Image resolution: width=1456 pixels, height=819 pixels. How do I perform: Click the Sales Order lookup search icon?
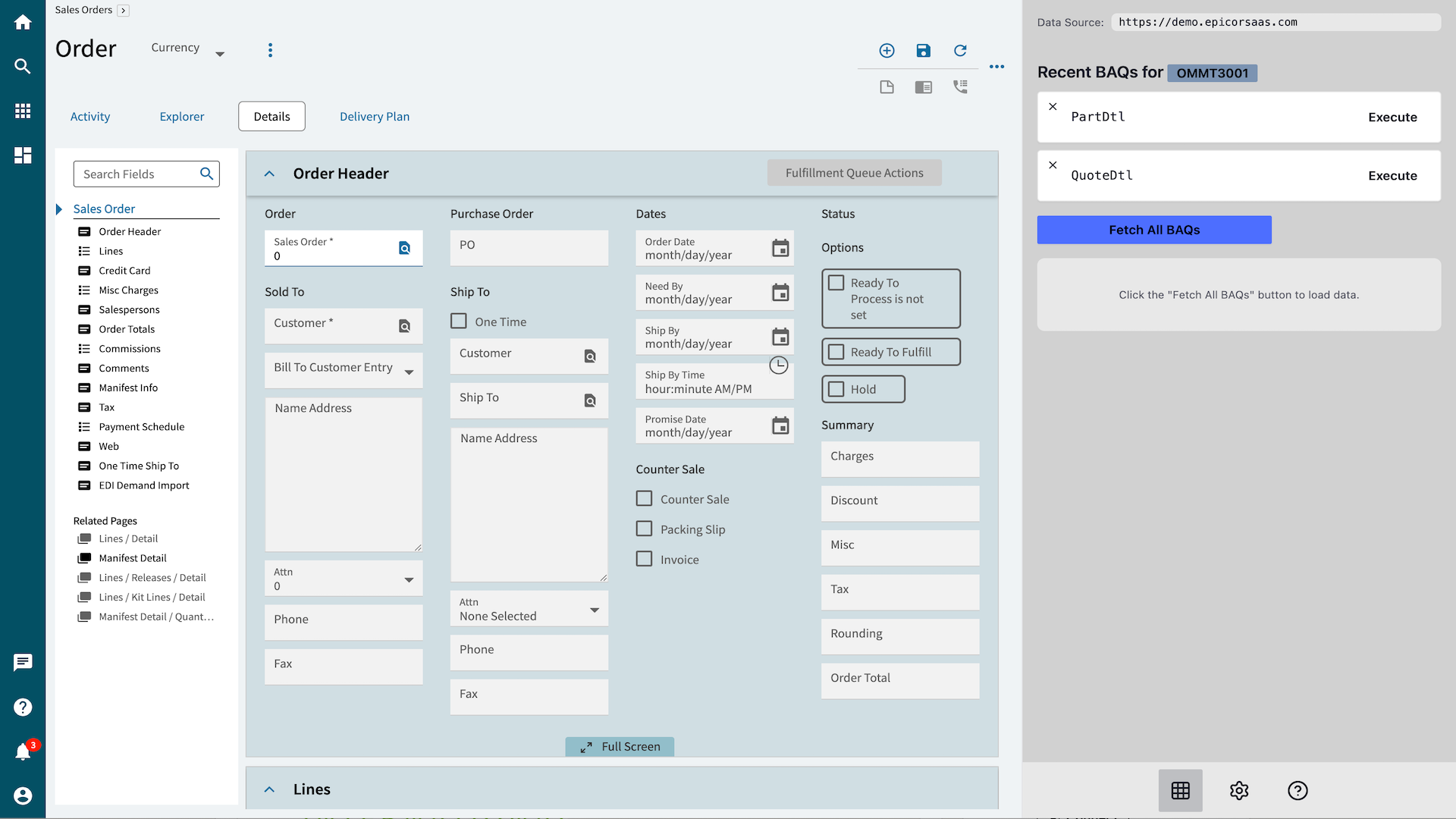[404, 248]
